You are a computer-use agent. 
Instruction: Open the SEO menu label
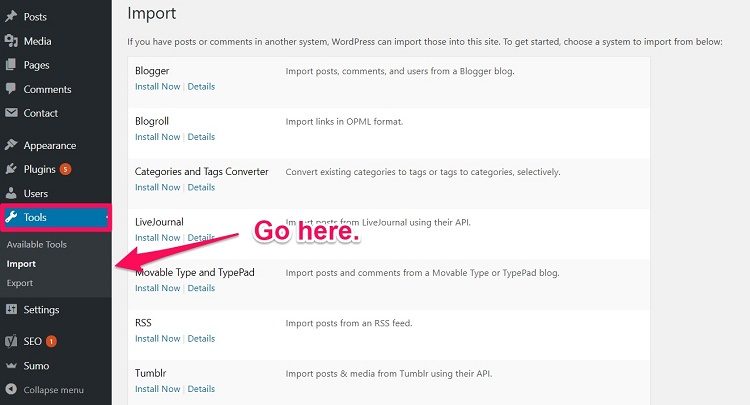(33, 341)
